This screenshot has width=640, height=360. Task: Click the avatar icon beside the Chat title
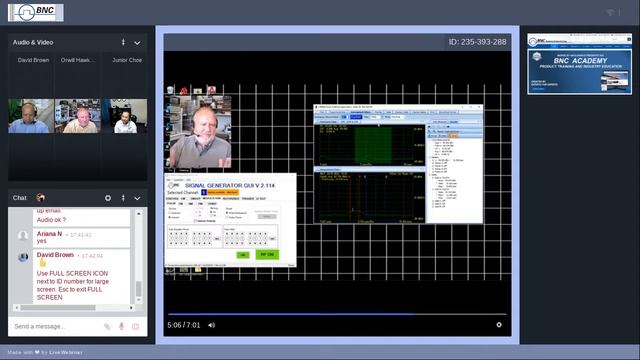(40, 198)
